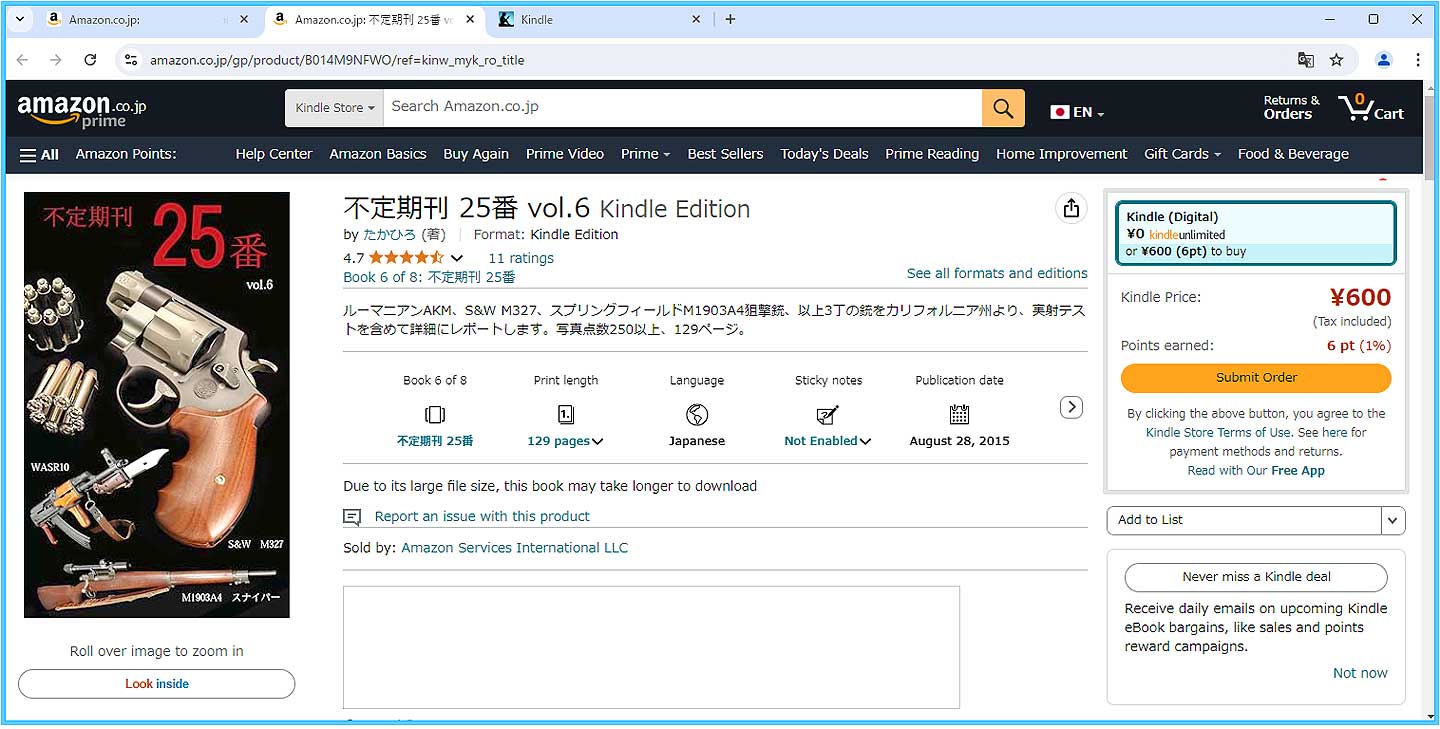Viewport: 1440px width, 729px height.
Task: Expand the 129 pages print length details
Action: coord(565,441)
